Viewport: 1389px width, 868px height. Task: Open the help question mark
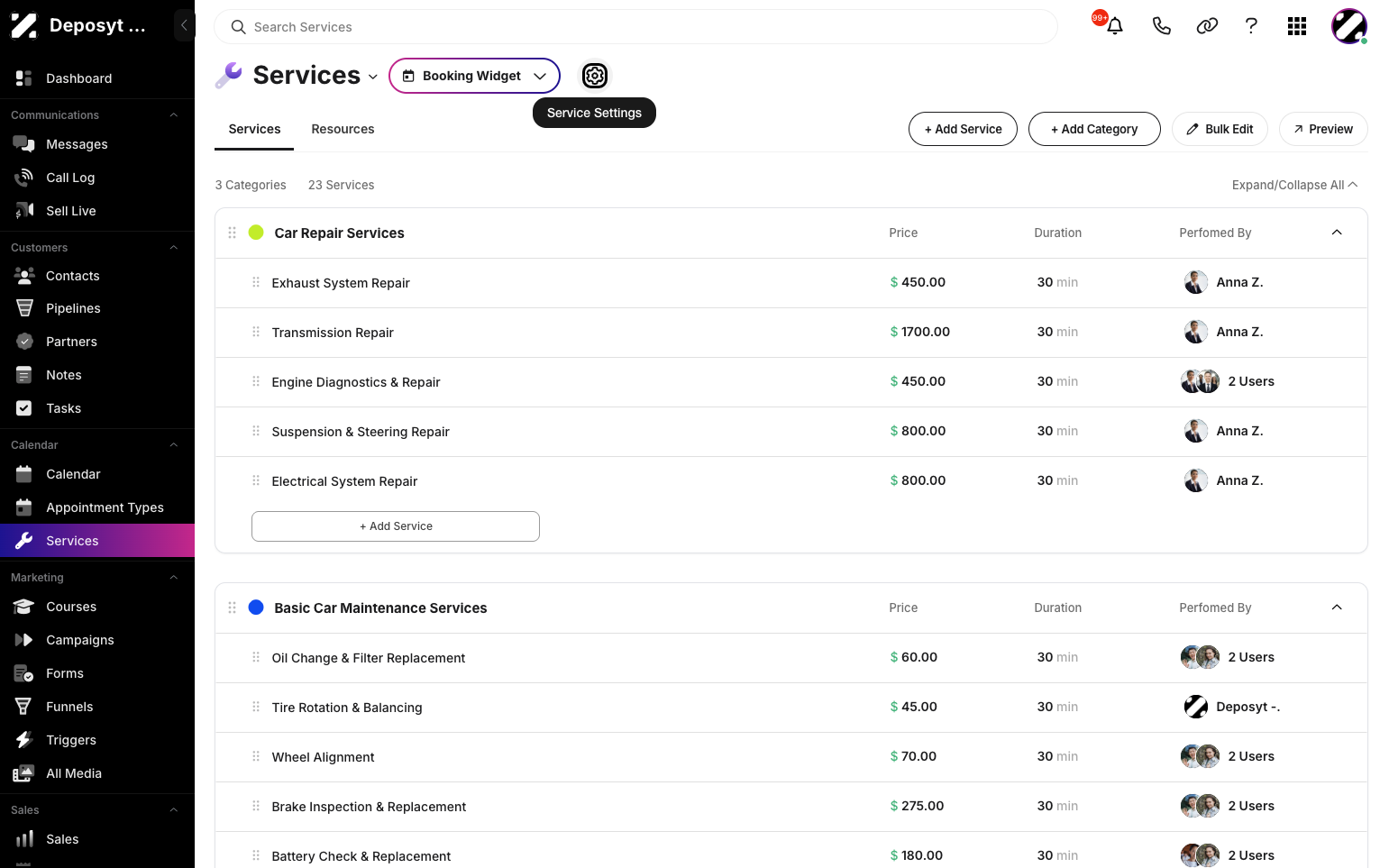pos(1251,26)
